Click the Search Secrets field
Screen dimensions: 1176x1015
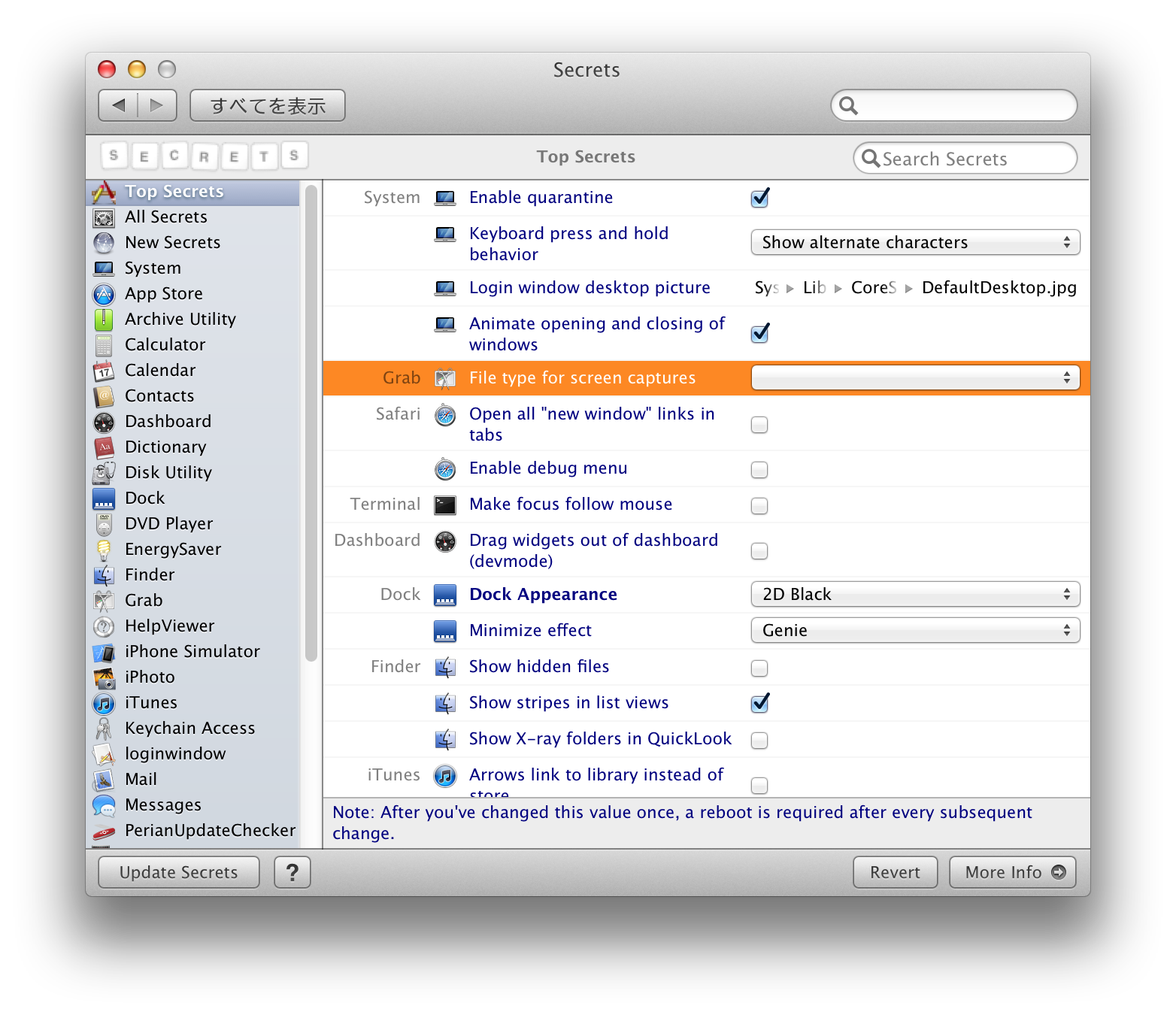(x=965, y=159)
